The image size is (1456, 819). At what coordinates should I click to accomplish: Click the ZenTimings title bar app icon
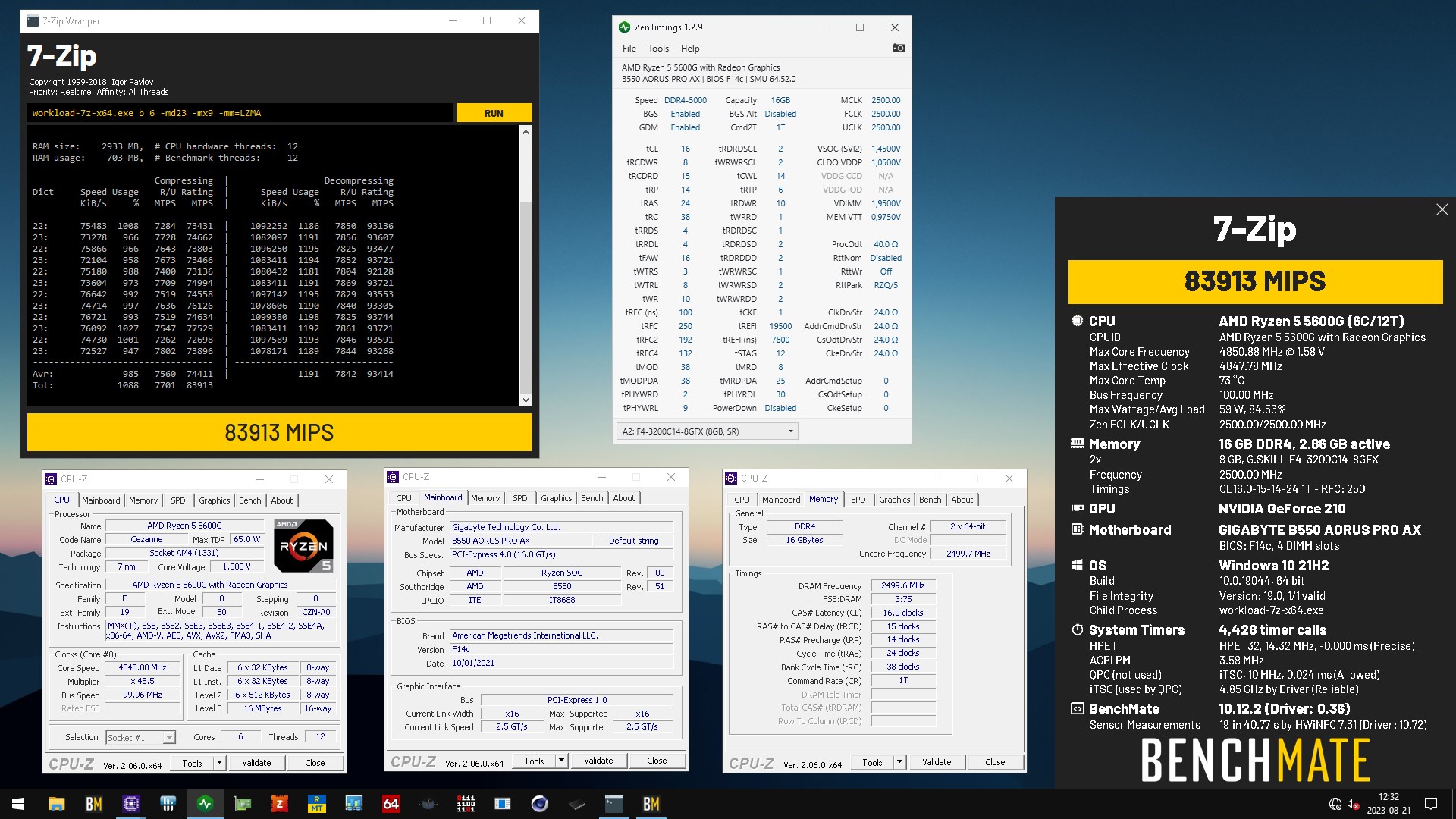(624, 27)
